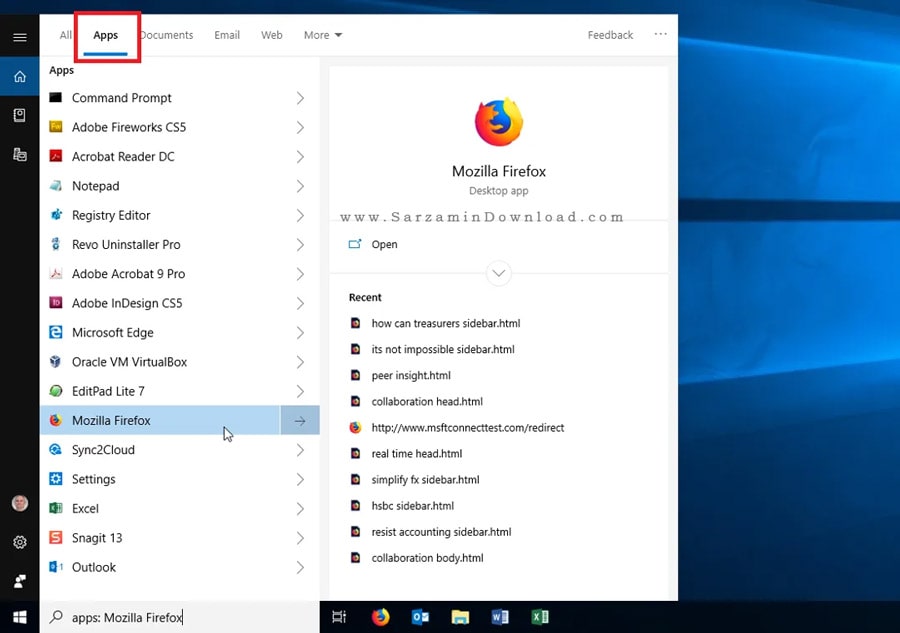The width and height of the screenshot is (900, 633).
Task: Expand the arrow next to Notepad
Action: coord(300,186)
